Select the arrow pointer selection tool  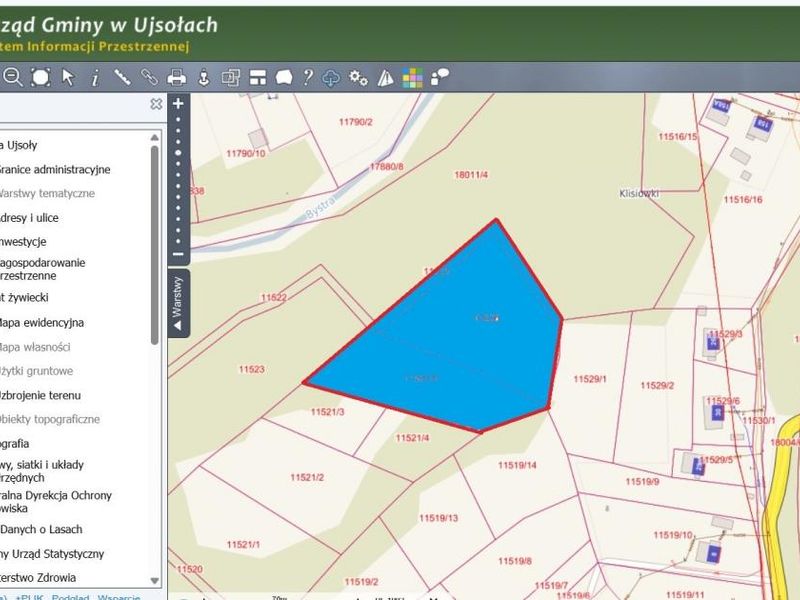pyautogui.click(x=68, y=78)
